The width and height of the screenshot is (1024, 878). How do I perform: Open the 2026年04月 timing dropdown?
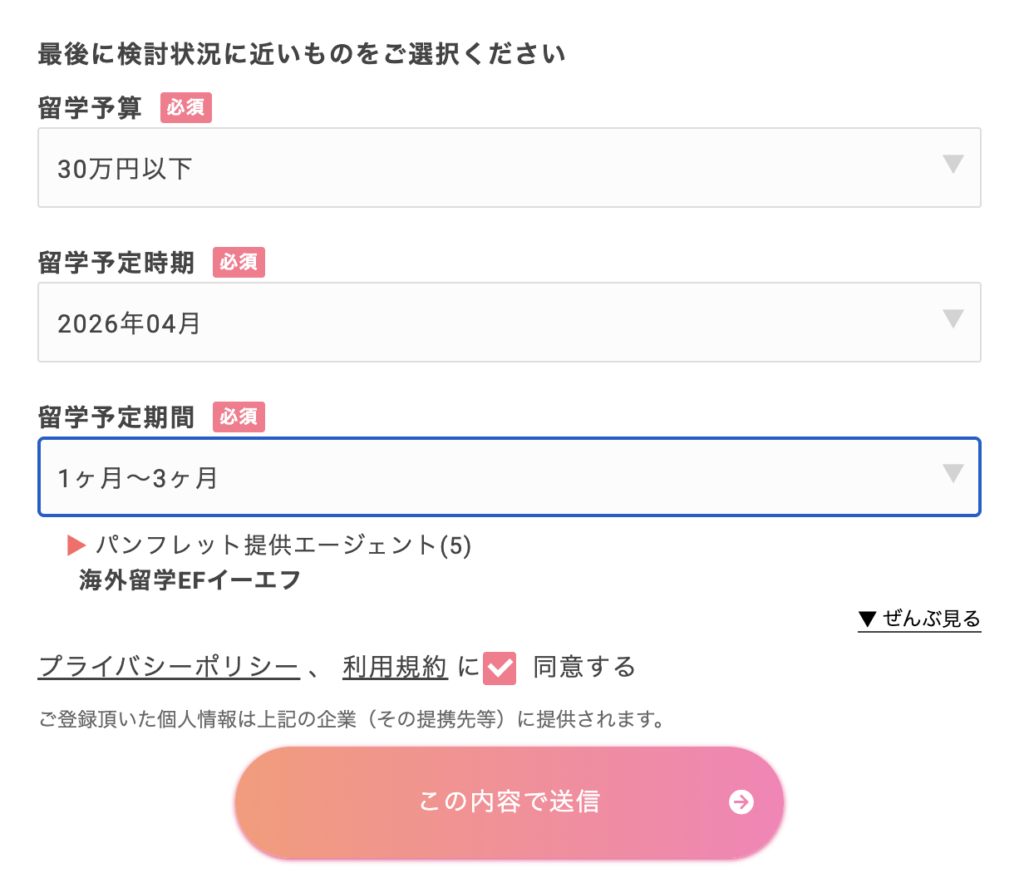pyautogui.click(x=509, y=322)
